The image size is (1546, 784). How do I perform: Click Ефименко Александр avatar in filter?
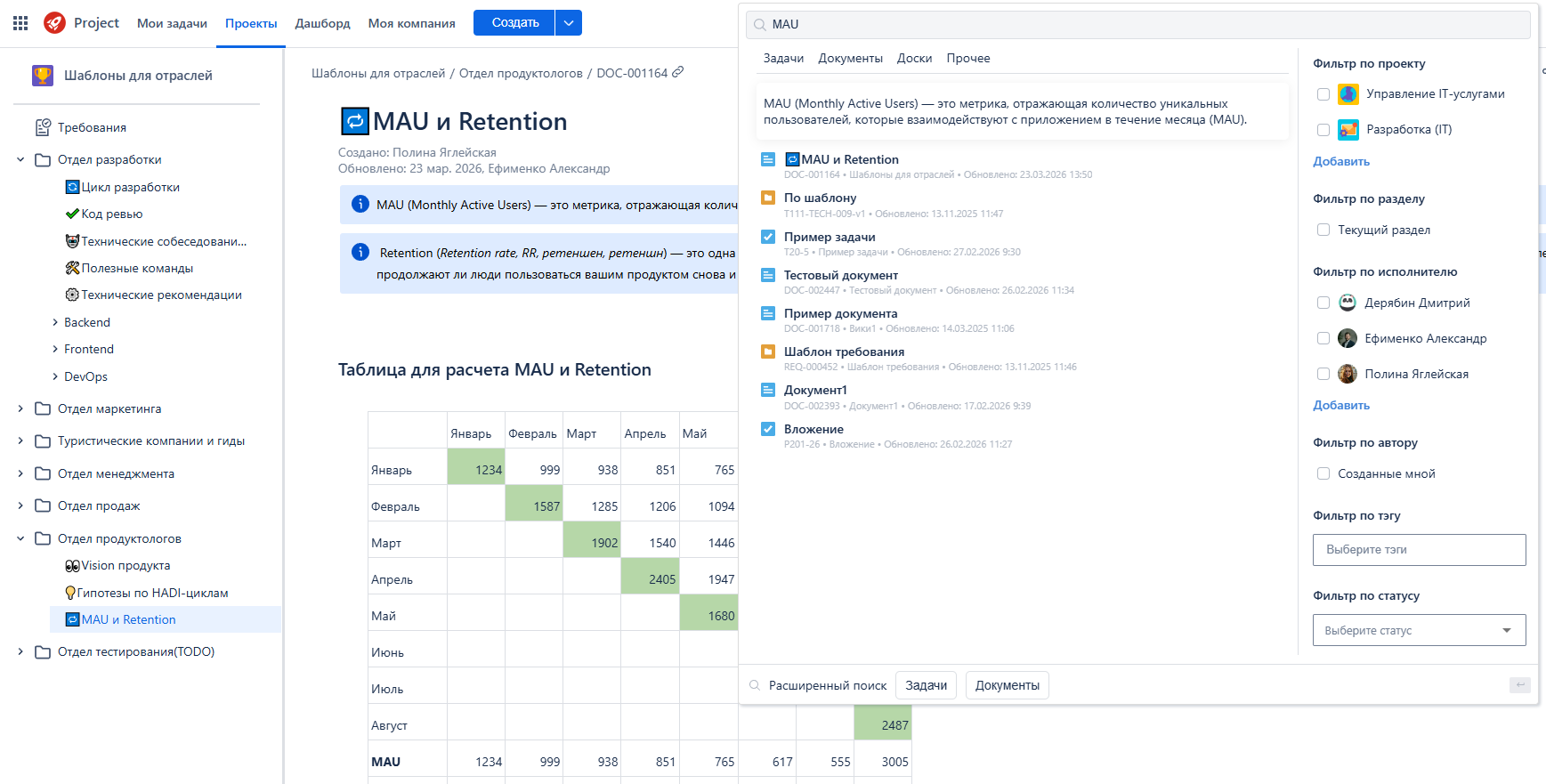pos(1348,338)
